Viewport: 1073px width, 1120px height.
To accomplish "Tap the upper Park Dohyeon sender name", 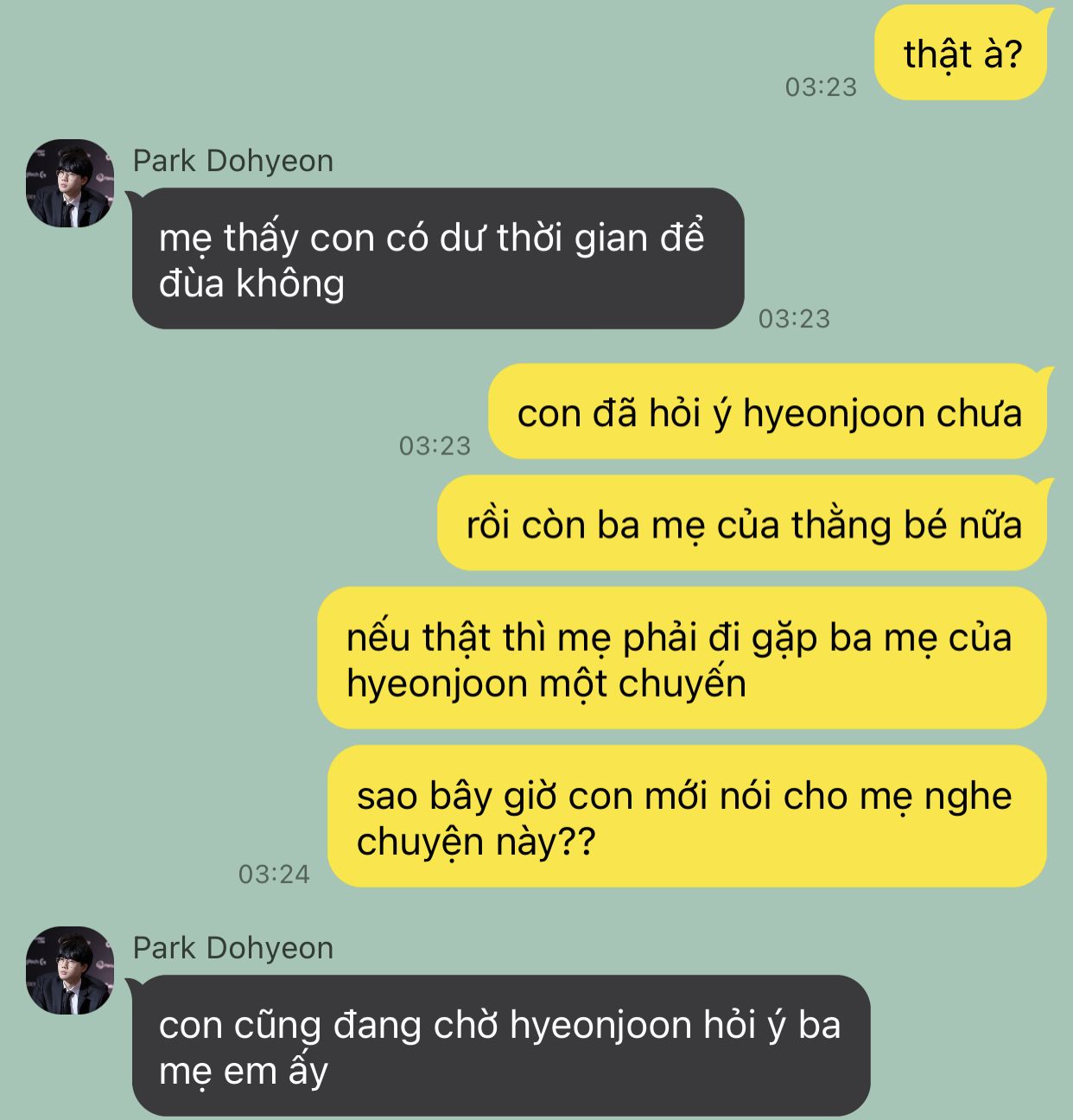I will click(x=232, y=161).
